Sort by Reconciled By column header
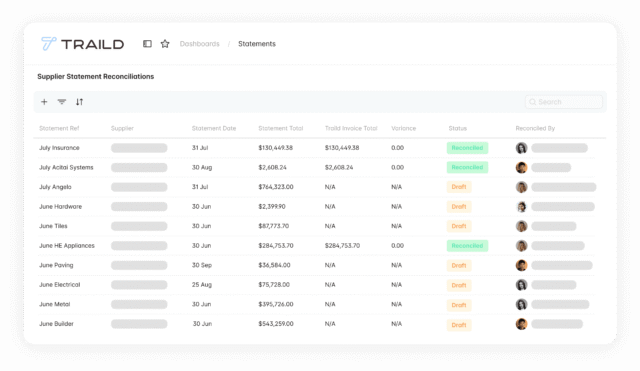The image size is (640, 371). (x=535, y=128)
